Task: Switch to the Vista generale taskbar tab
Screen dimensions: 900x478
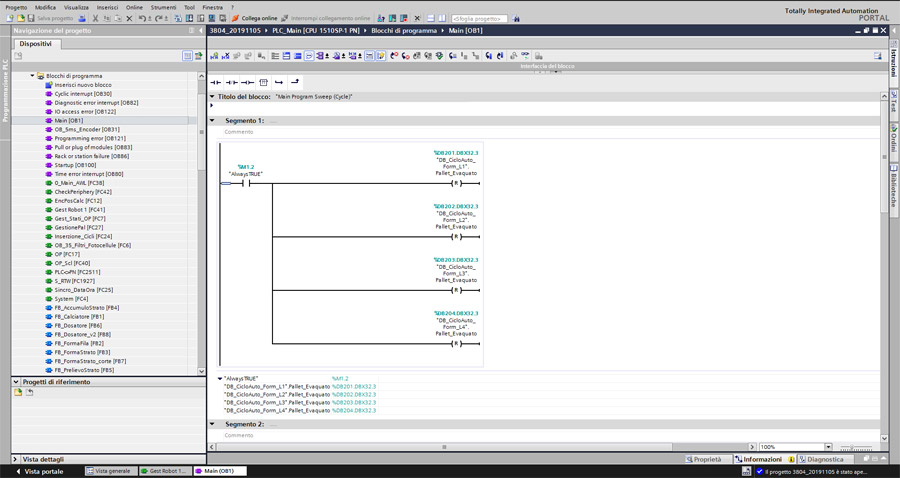Action: pyautogui.click(x=110, y=471)
